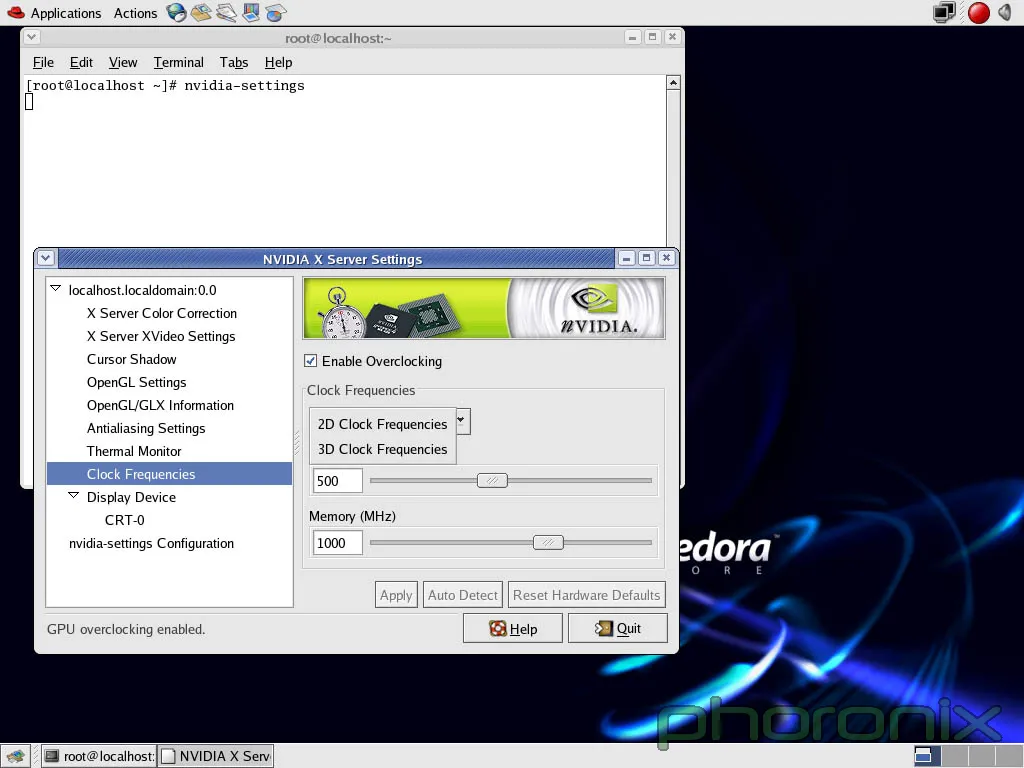Screen dimensions: 1024x768
Task: Click the web browser globe launcher icon
Action: click(x=176, y=12)
